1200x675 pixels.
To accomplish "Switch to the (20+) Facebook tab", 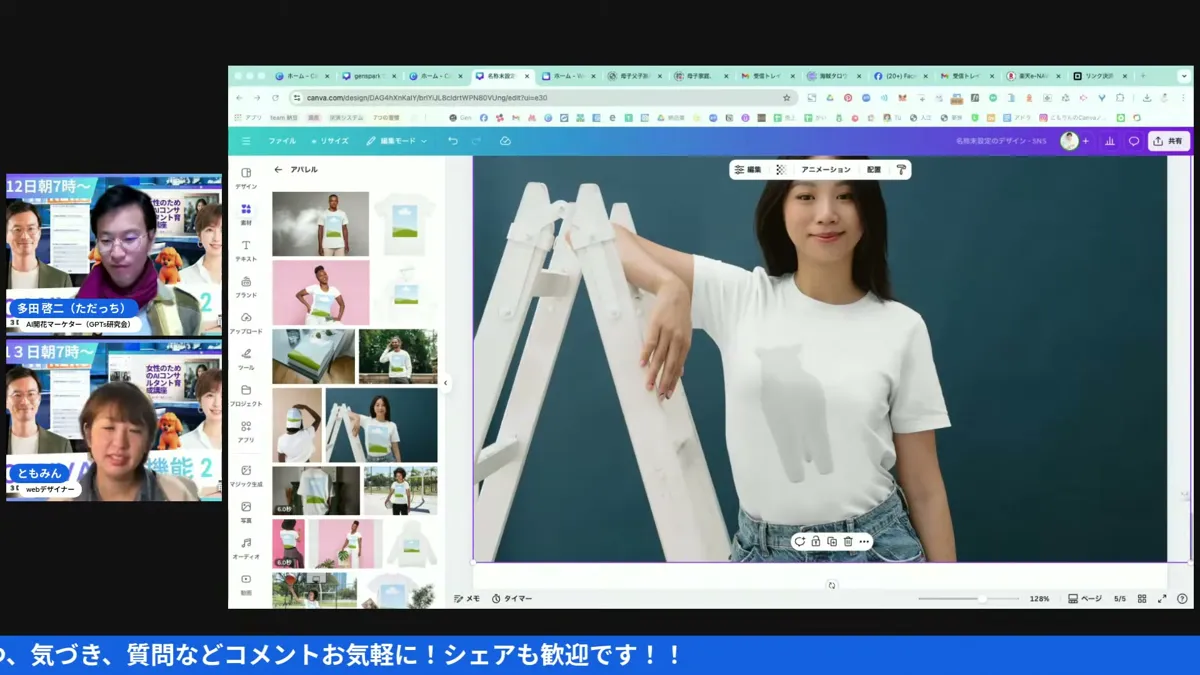I will point(901,76).
